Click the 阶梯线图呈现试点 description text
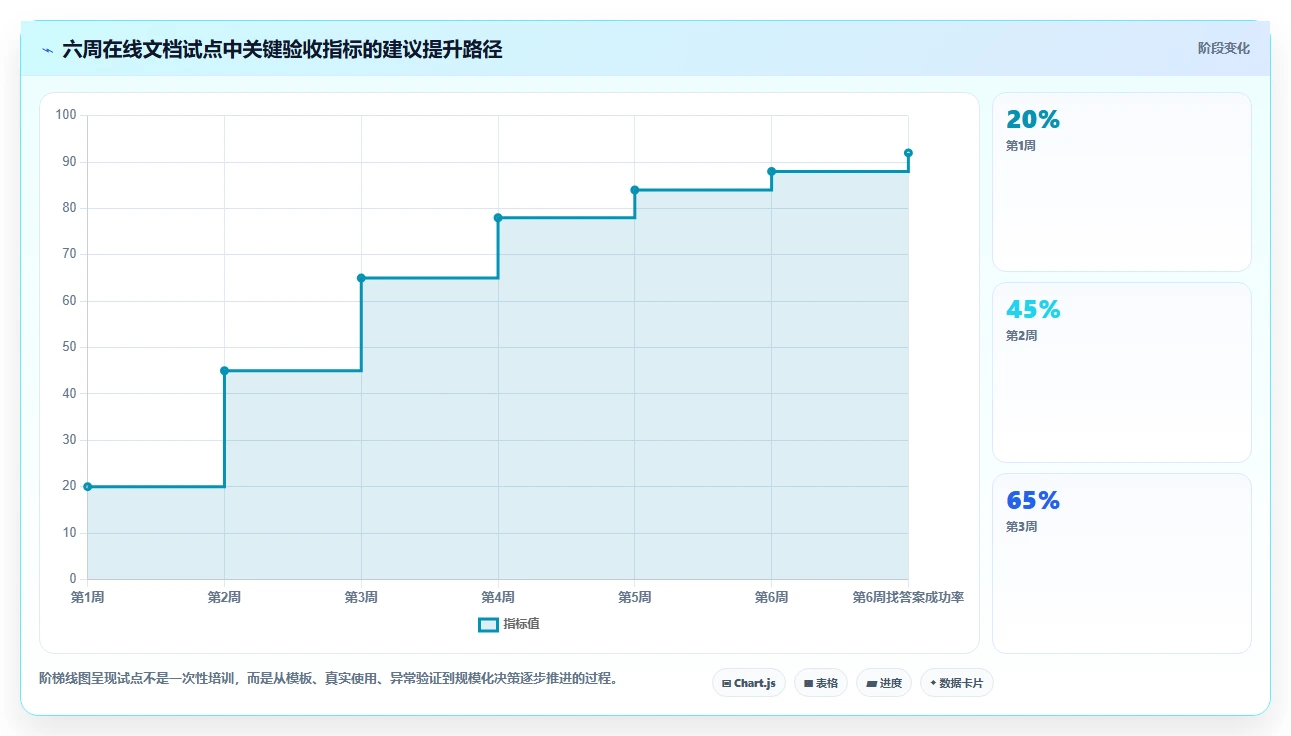 tap(328, 679)
